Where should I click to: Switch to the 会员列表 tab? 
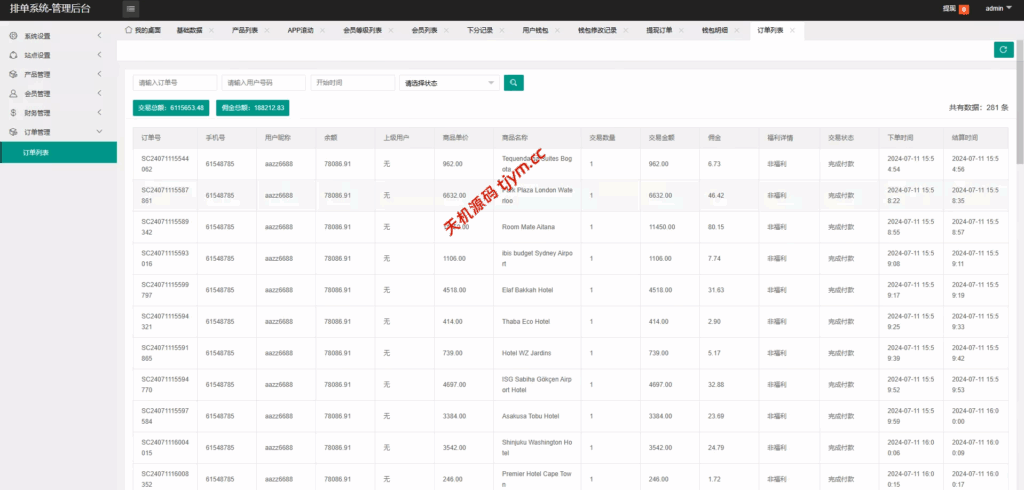pos(425,31)
